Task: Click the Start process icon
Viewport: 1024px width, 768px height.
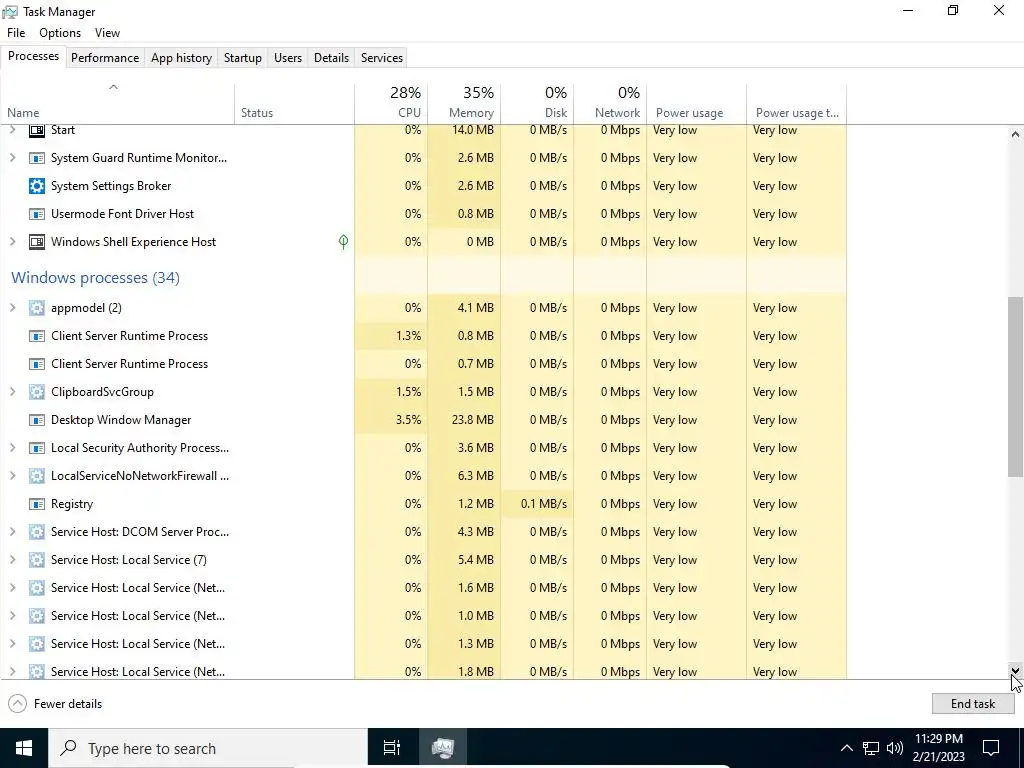Action: click(37, 130)
